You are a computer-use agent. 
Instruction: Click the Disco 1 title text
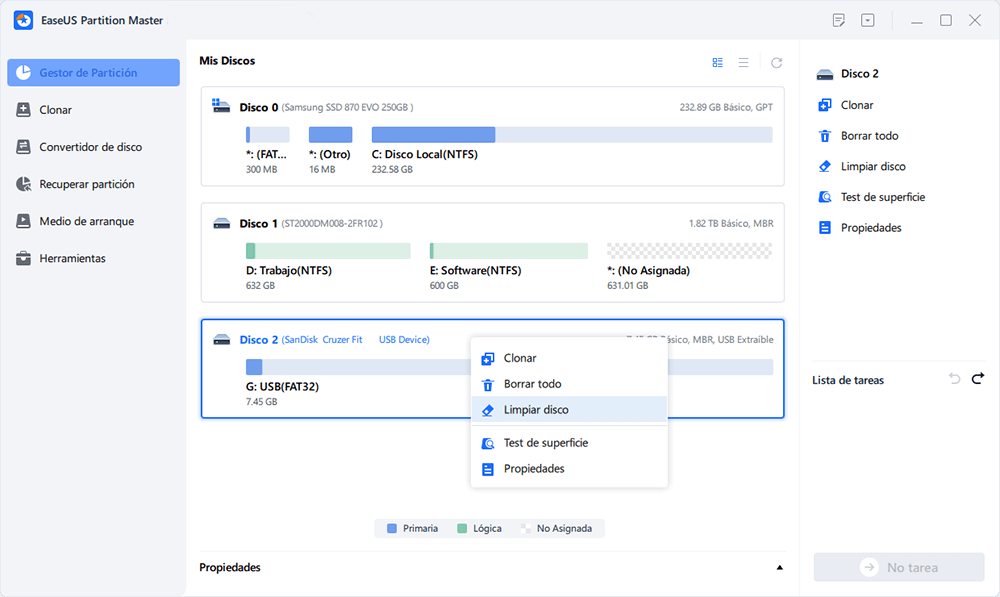pyautogui.click(x=258, y=223)
